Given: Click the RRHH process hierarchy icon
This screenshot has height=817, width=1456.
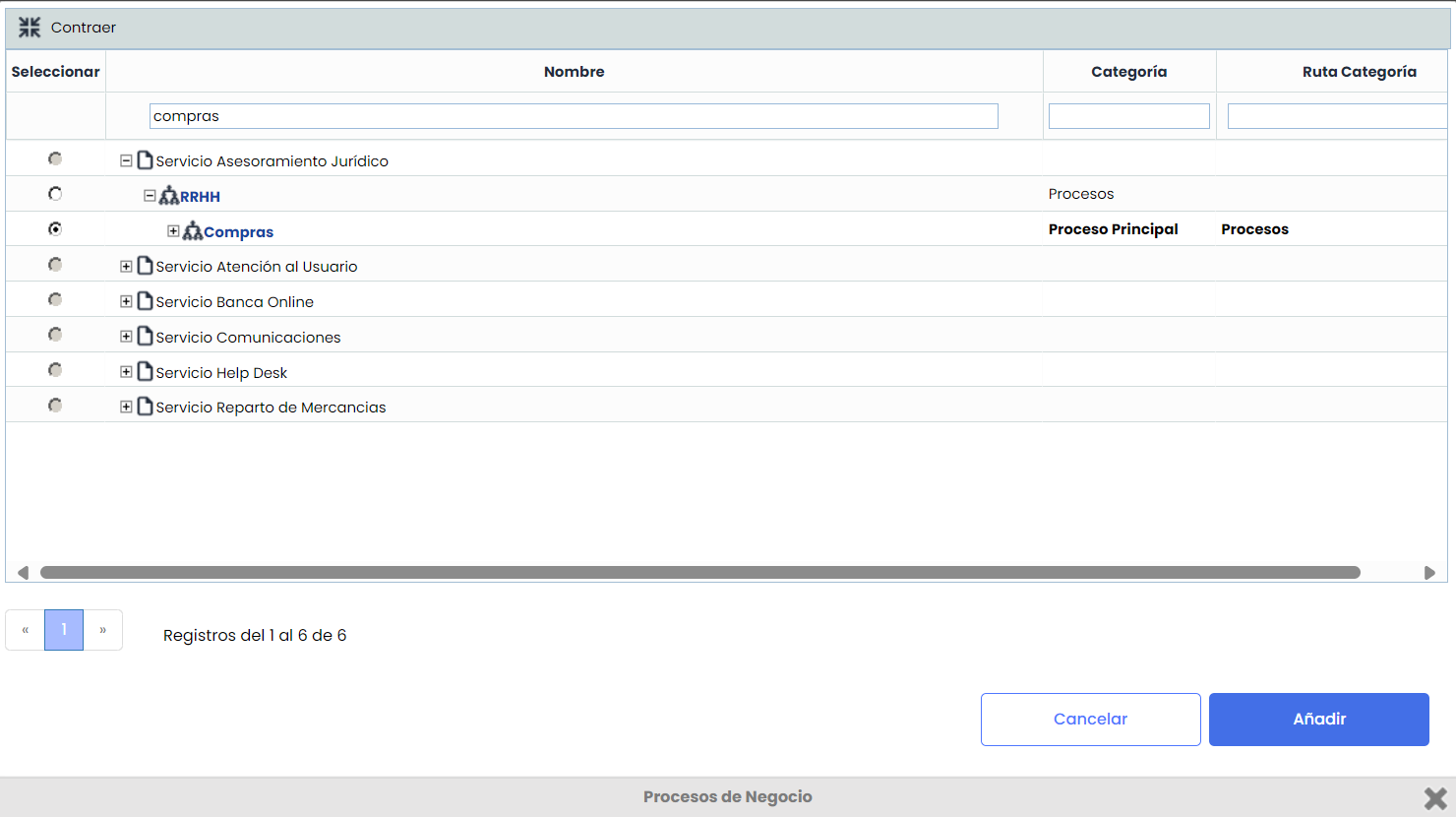Looking at the screenshot, I should tap(169, 196).
